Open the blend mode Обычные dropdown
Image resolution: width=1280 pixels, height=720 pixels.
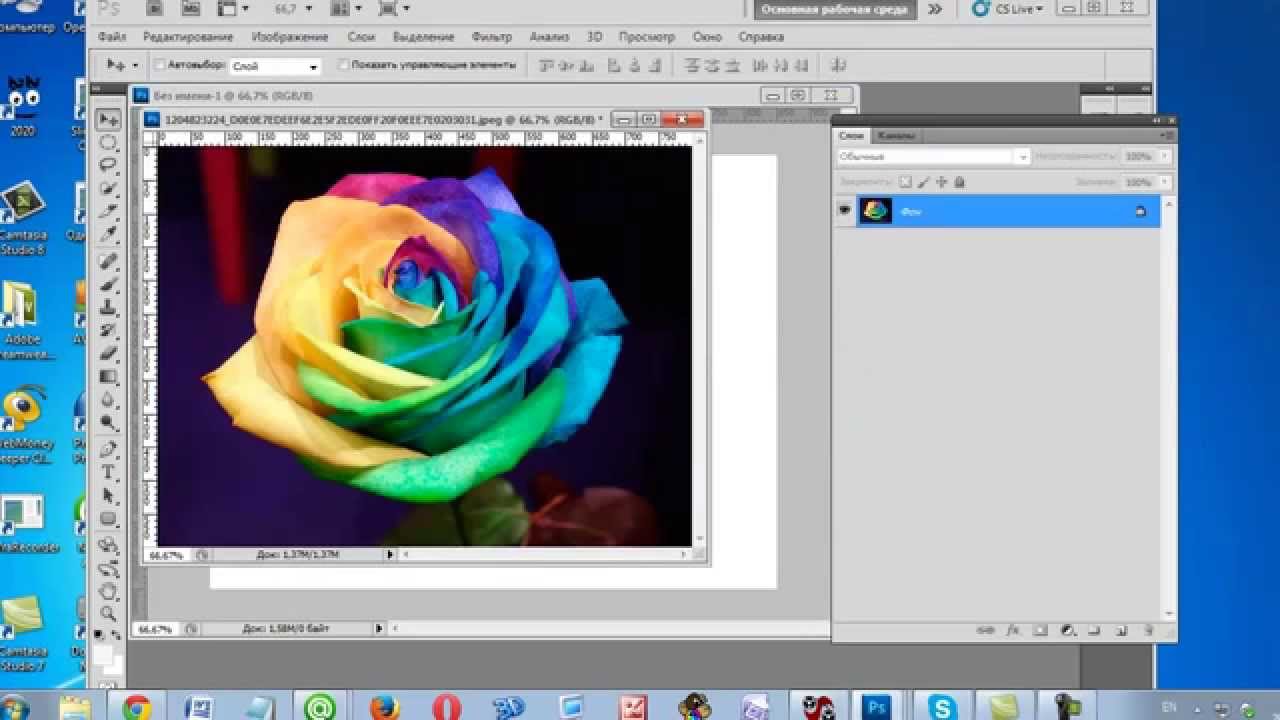click(933, 157)
